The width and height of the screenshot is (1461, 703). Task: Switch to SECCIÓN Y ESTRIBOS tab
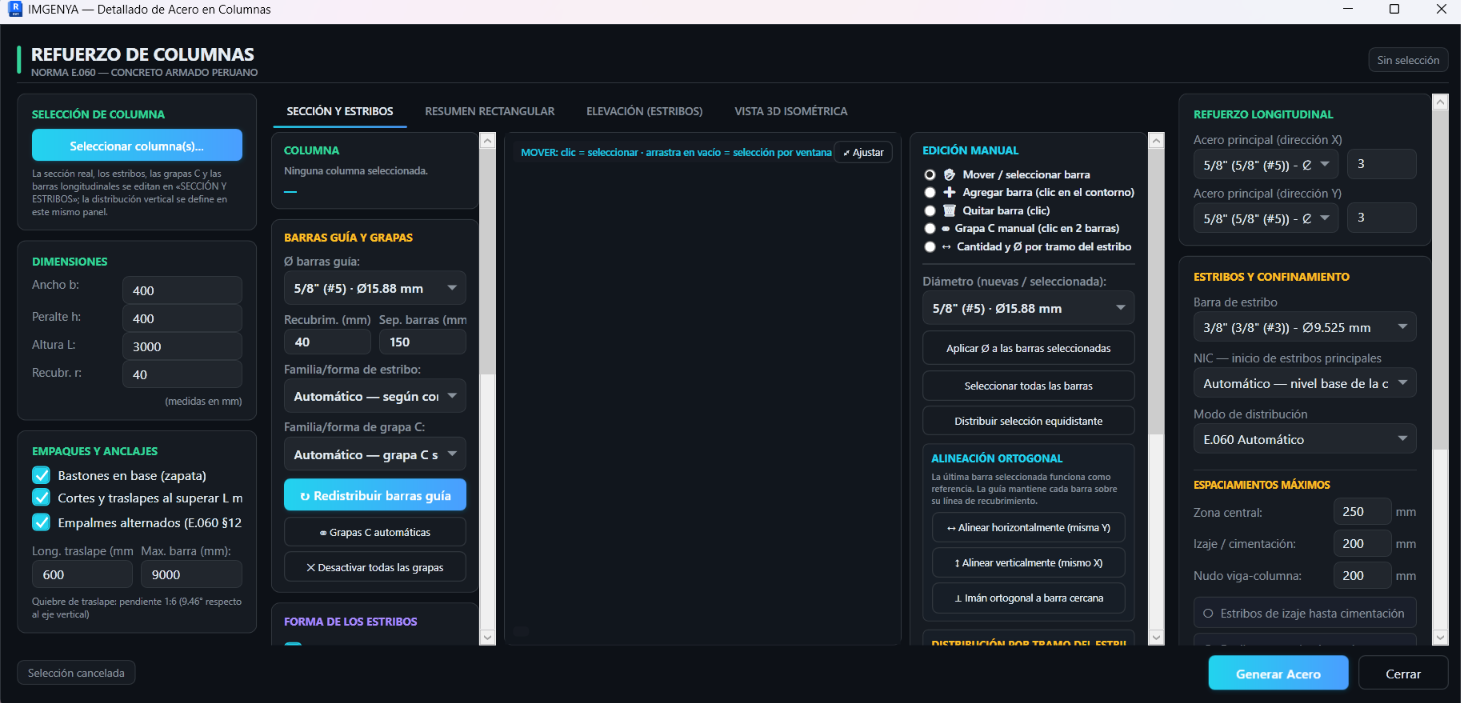click(x=340, y=111)
